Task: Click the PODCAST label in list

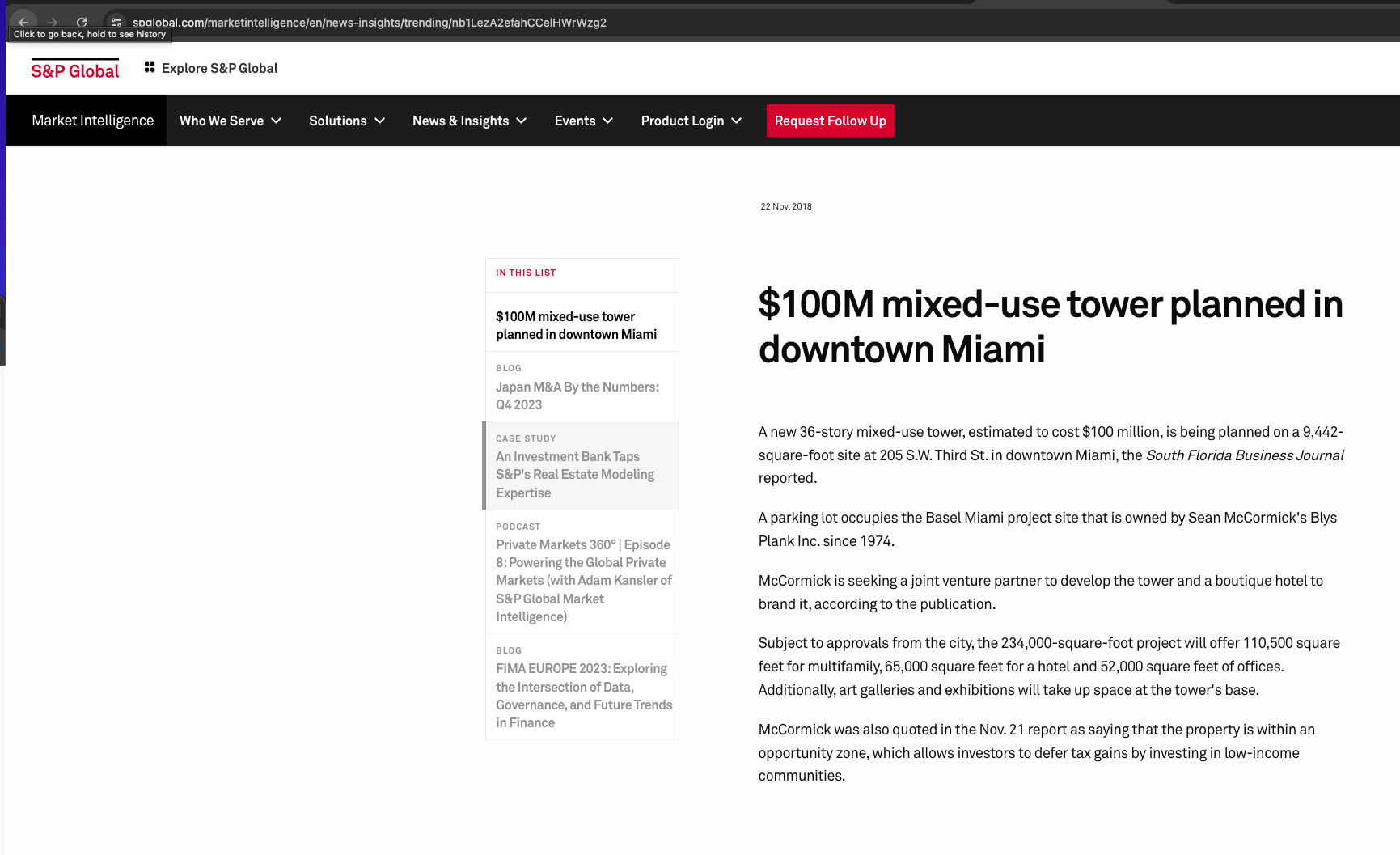Action: pyautogui.click(x=518, y=527)
